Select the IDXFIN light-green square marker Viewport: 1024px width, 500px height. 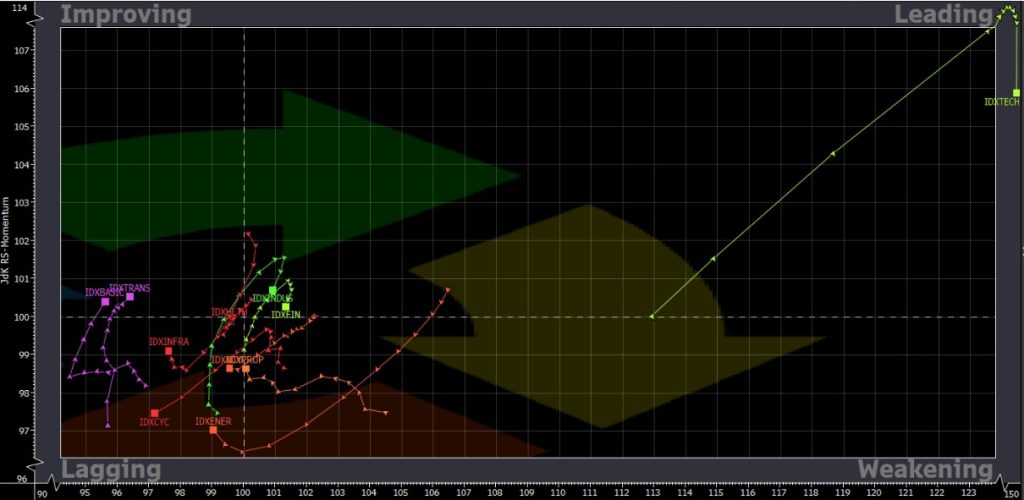(x=285, y=307)
